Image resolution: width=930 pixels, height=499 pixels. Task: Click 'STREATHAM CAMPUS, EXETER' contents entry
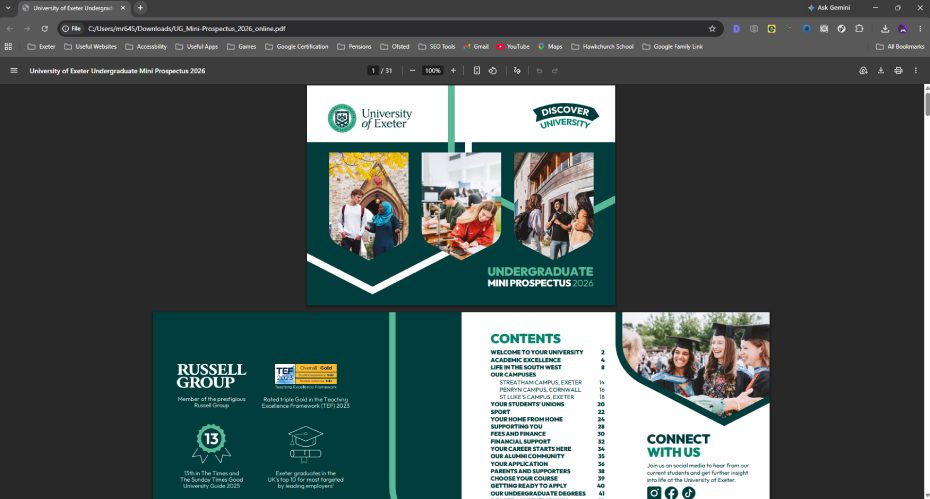tap(540, 383)
